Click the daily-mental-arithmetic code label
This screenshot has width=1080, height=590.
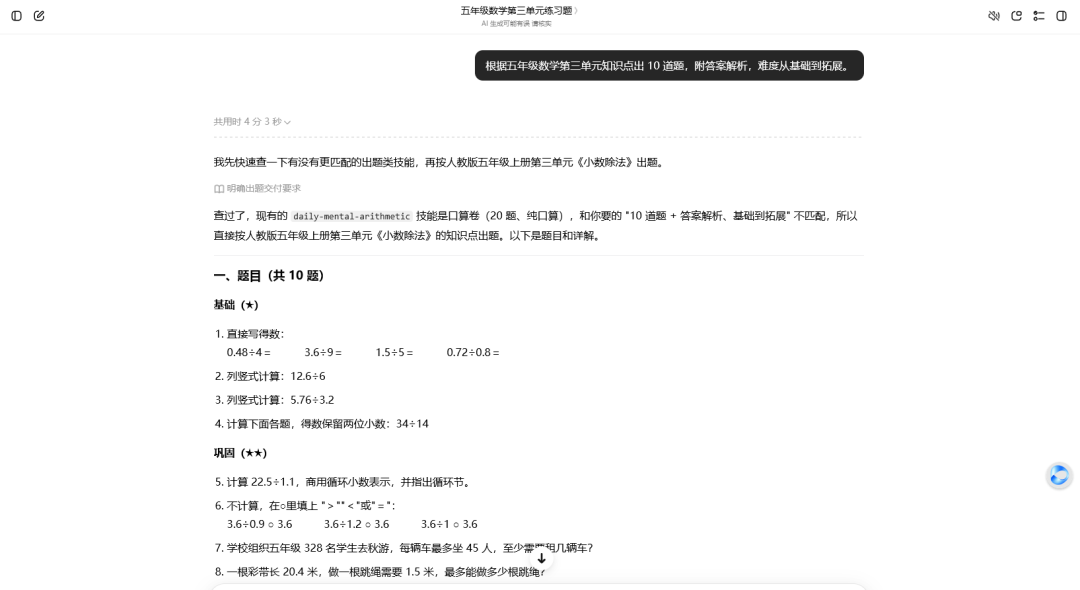pos(351,216)
